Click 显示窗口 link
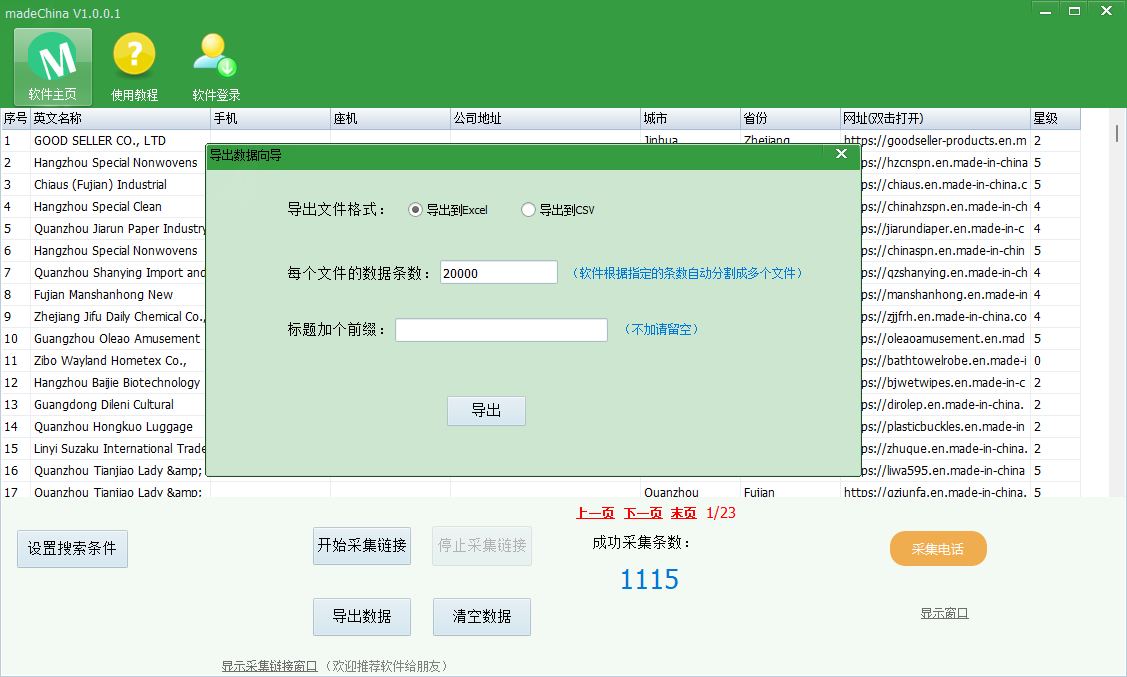Image resolution: width=1127 pixels, height=677 pixels. coord(944,614)
